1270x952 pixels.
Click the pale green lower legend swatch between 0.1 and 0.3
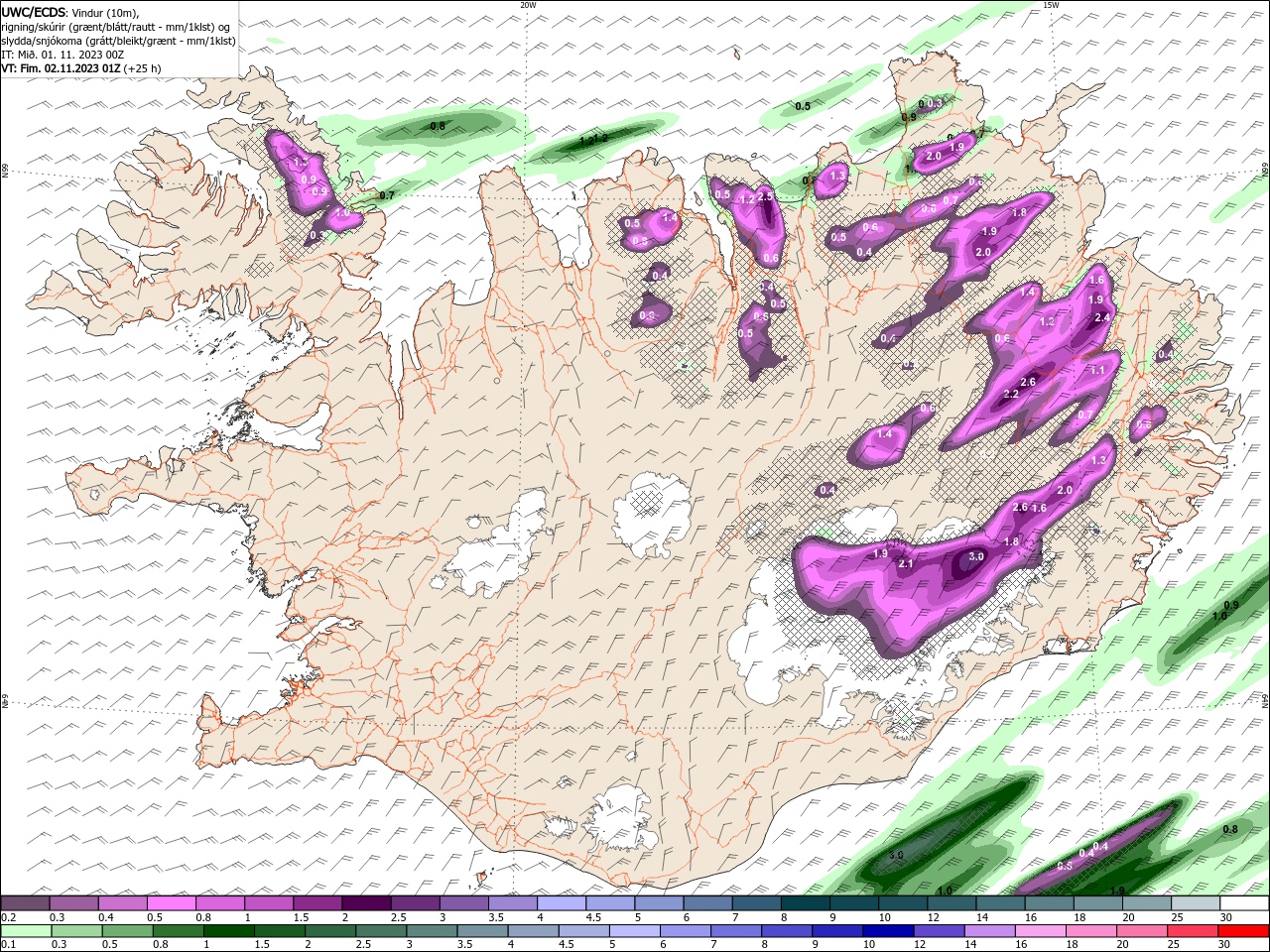pyautogui.click(x=26, y=931)
